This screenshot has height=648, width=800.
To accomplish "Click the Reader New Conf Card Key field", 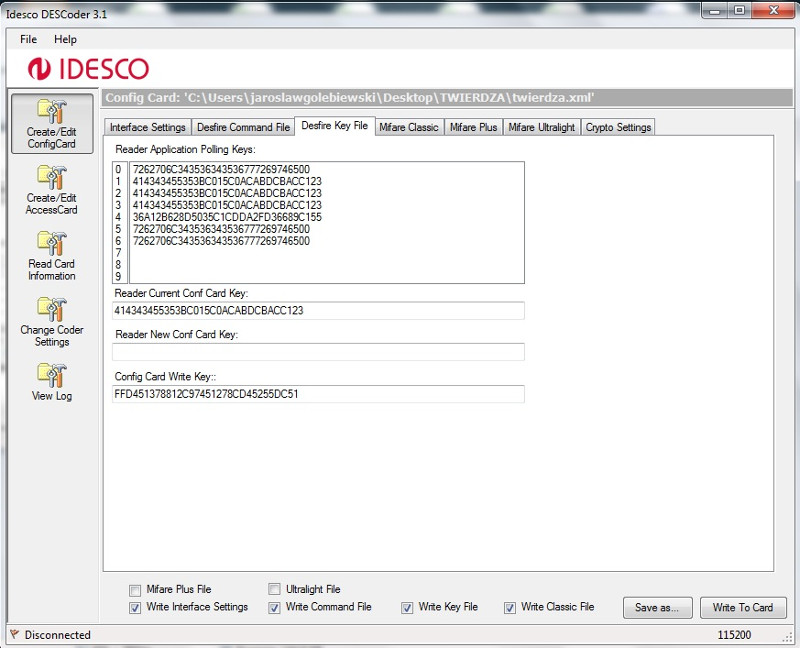I will [318, 352].
